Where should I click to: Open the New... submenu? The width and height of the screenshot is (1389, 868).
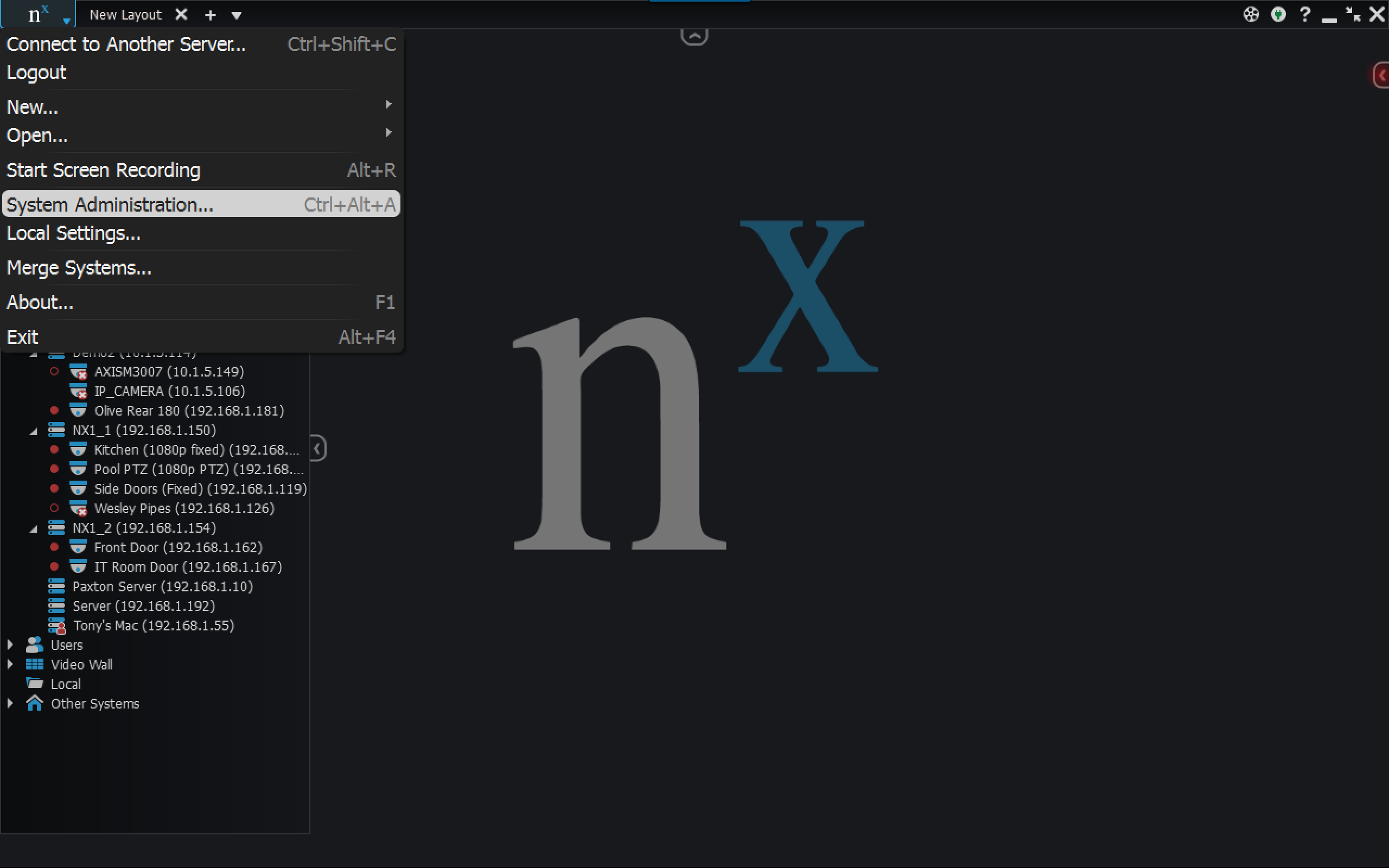click(201, 107)
